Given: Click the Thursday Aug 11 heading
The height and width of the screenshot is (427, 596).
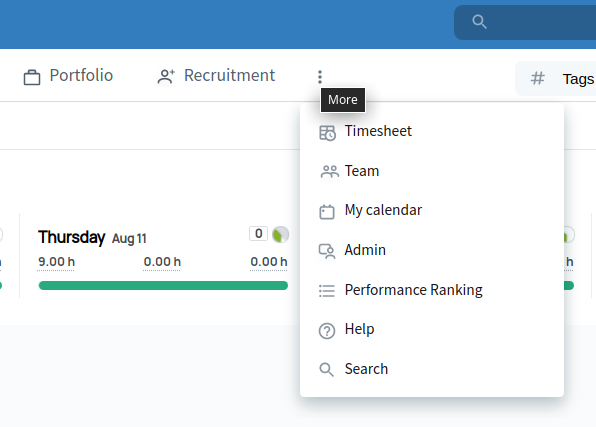Looking at the screenshot, I should point(92,238).
